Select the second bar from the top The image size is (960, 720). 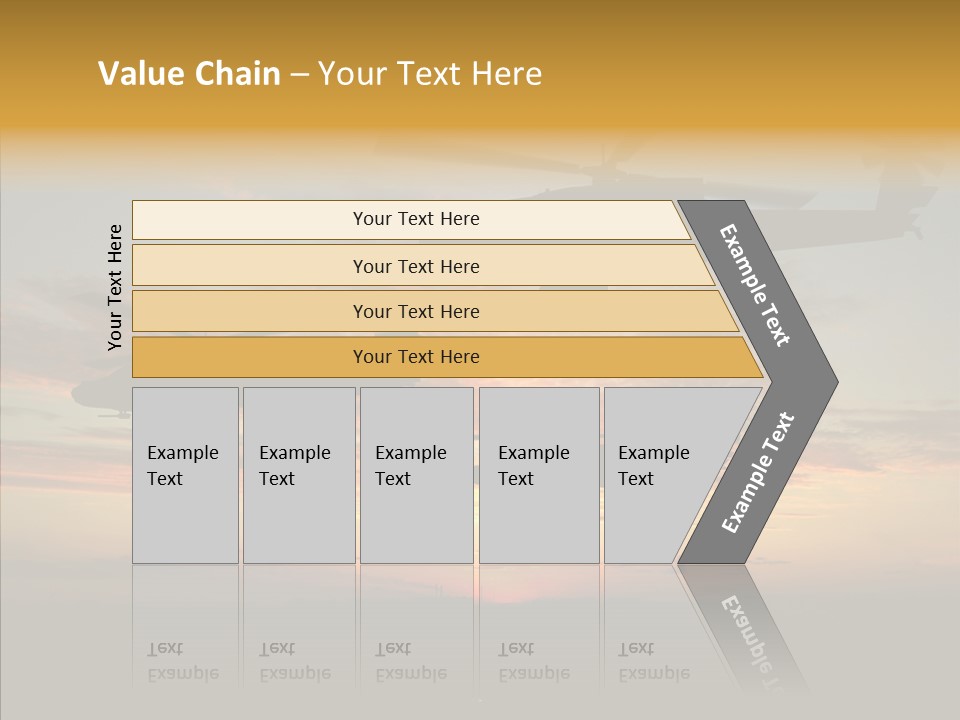coord(416,266)
